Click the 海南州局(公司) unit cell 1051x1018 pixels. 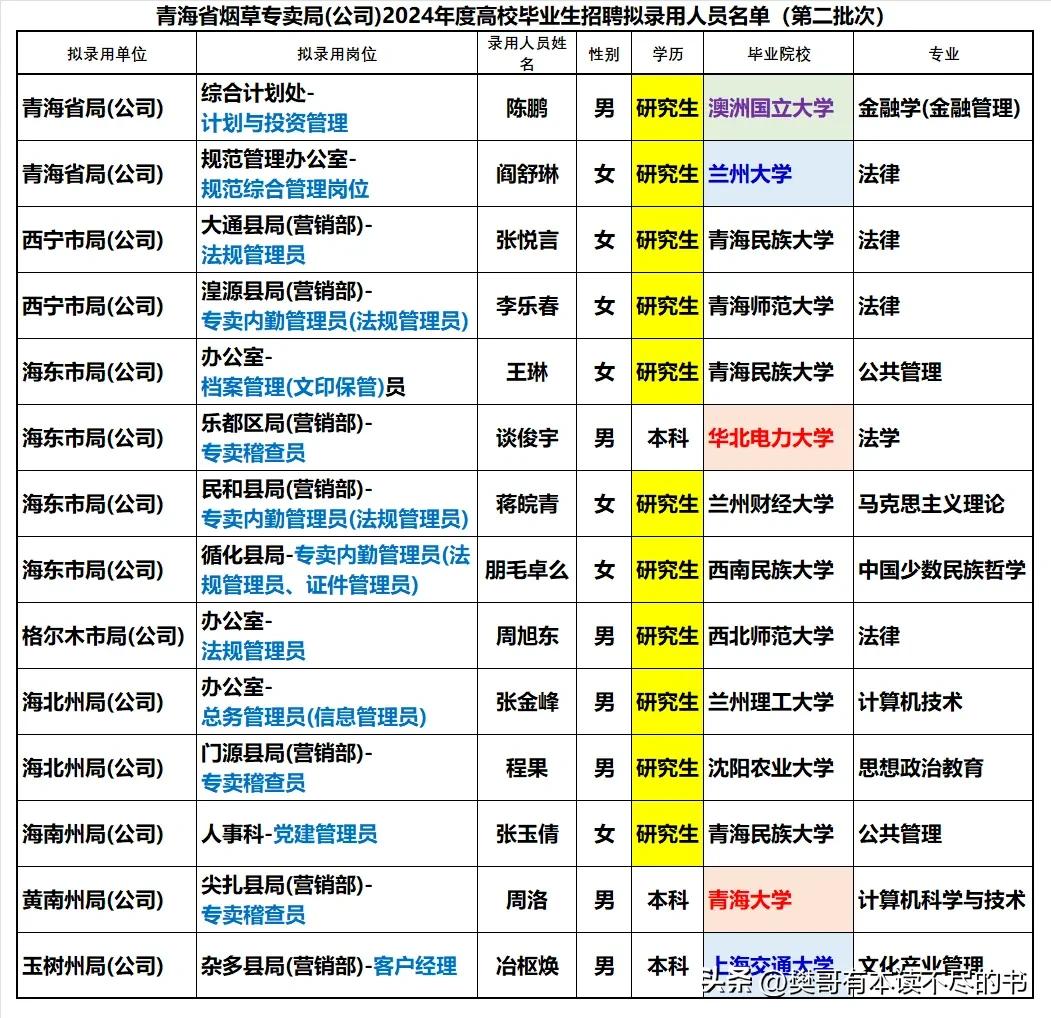coord(107,834)
